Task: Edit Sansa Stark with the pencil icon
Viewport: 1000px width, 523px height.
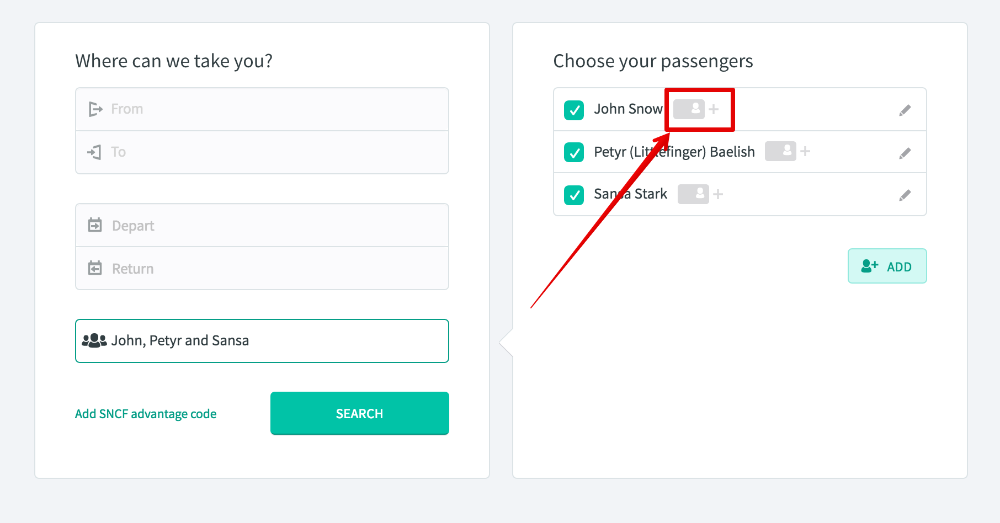Action: click(x=905, y=195)
